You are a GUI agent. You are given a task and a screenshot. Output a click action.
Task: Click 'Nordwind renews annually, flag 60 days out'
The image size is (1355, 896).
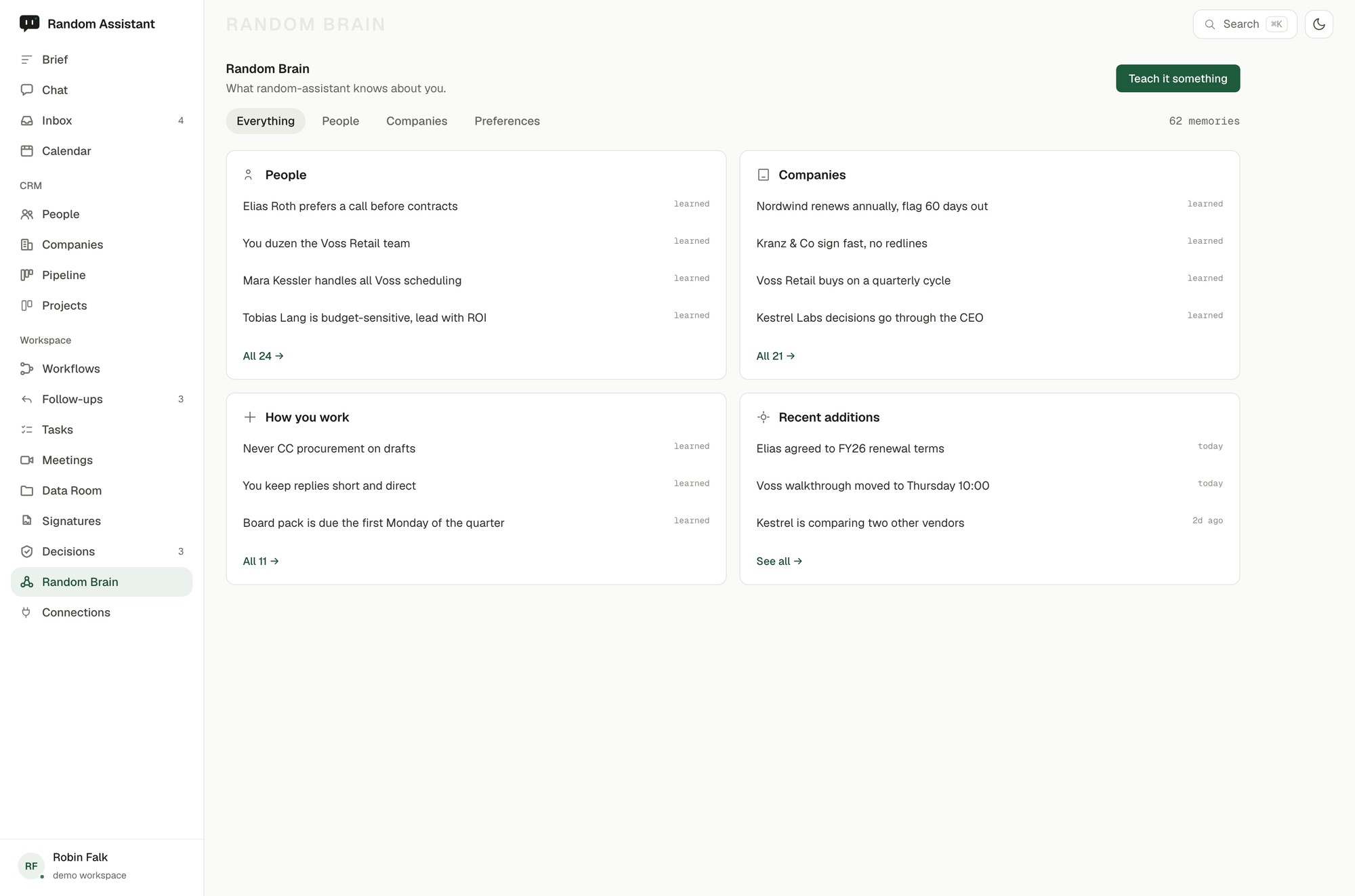[872, 207]
